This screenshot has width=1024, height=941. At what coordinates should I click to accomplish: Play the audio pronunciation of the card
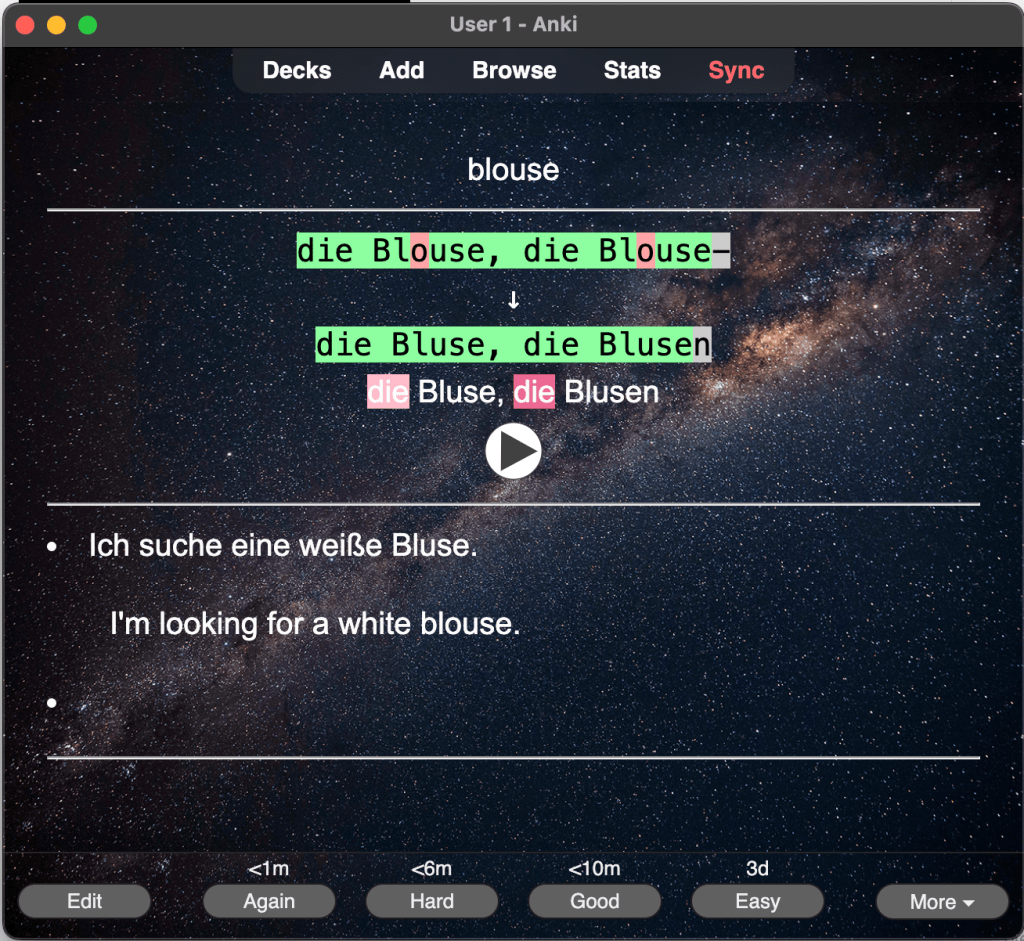tap(513, 451)
